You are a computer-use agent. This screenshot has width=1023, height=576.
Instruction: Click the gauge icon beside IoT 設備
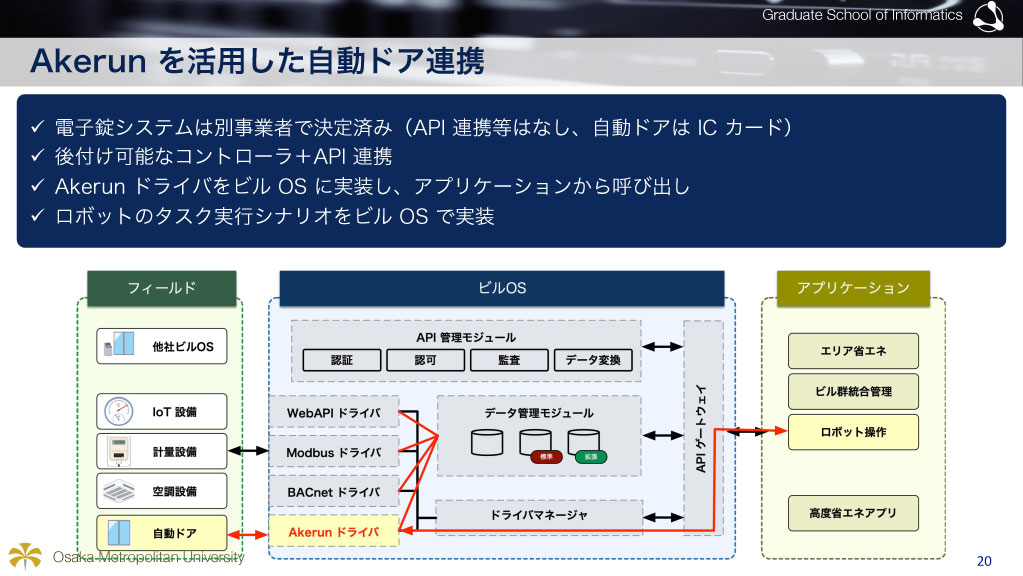click(119, 412)
